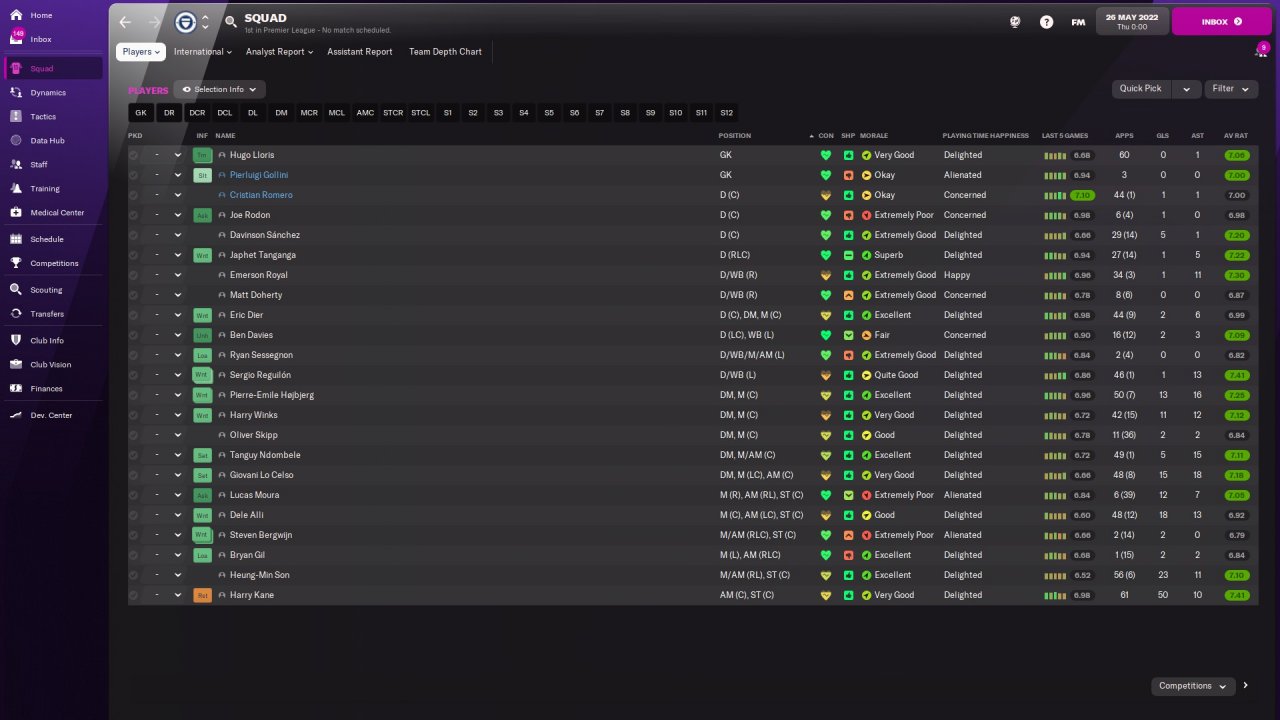Toggle the pick circle for Dele Alli

pos(134,515)
